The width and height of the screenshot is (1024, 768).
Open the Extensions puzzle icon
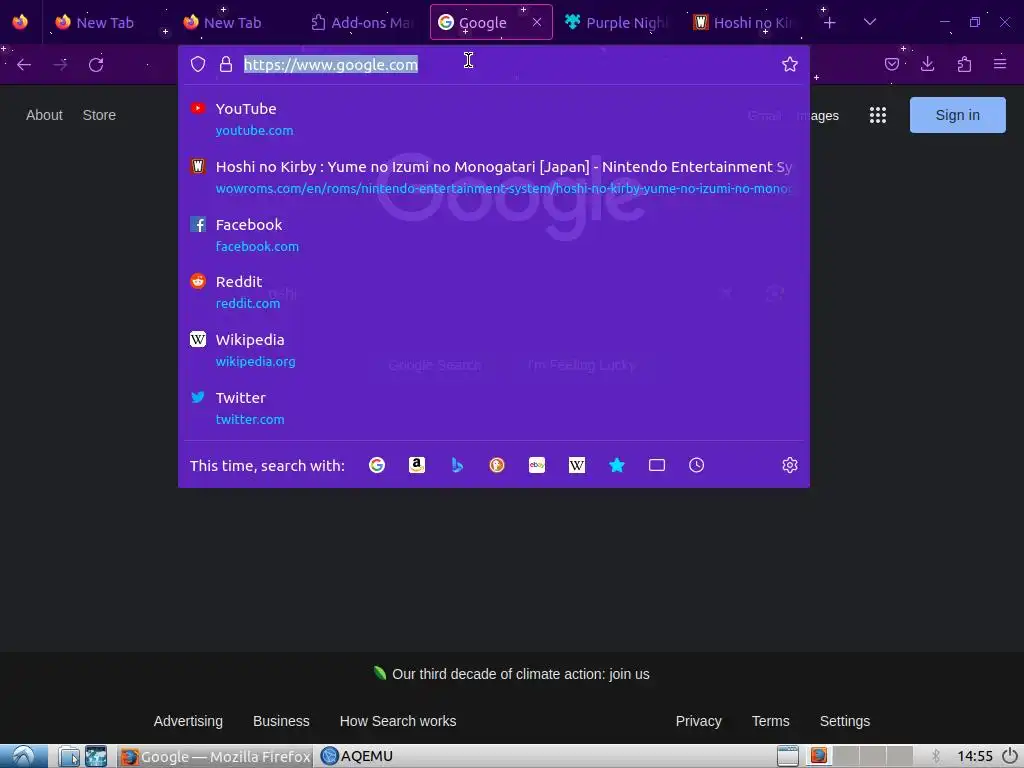pos(964,64)
